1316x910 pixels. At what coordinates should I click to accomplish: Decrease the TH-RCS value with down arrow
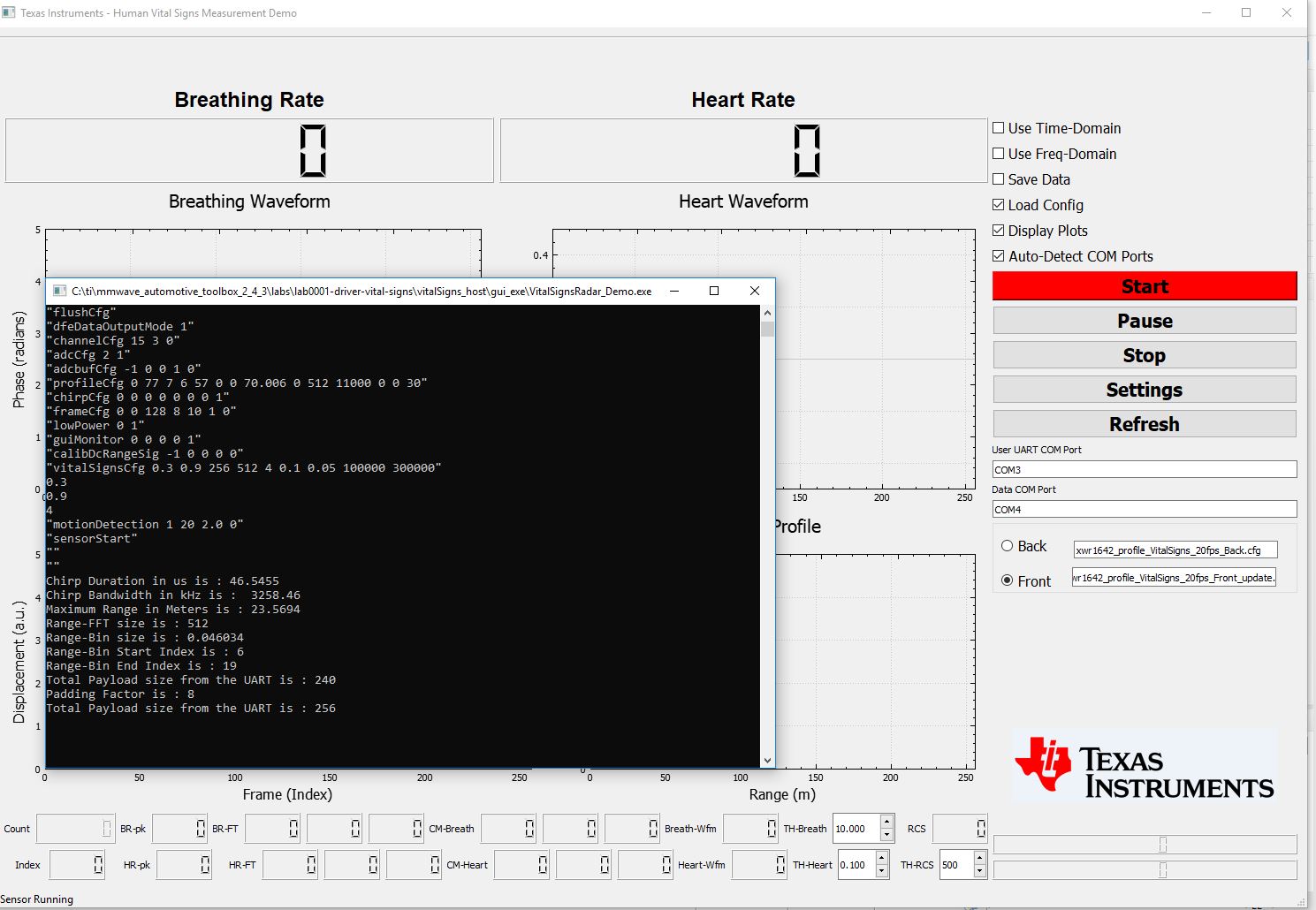979,871
